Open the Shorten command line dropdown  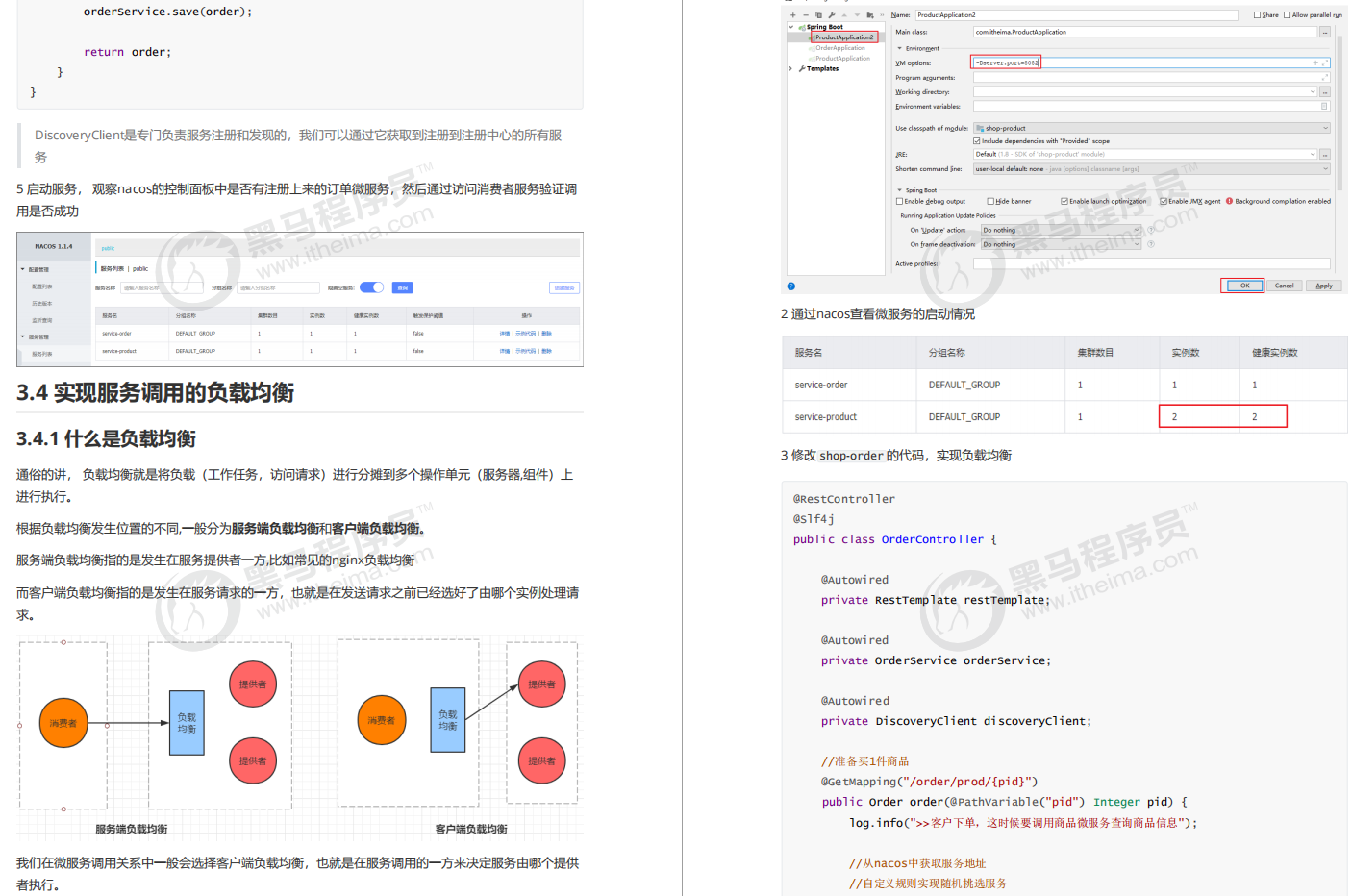pos(1152,168)
